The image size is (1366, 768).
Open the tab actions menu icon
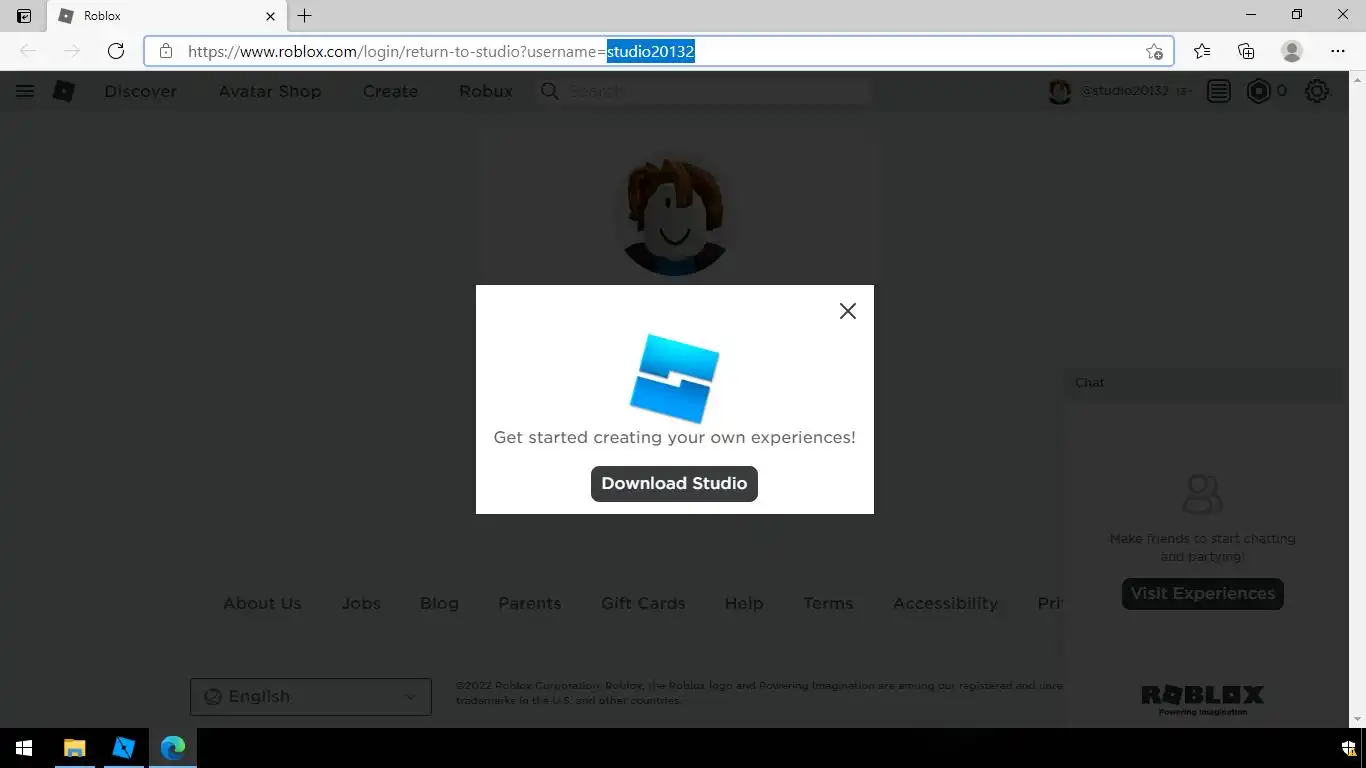tap(24, 16)
